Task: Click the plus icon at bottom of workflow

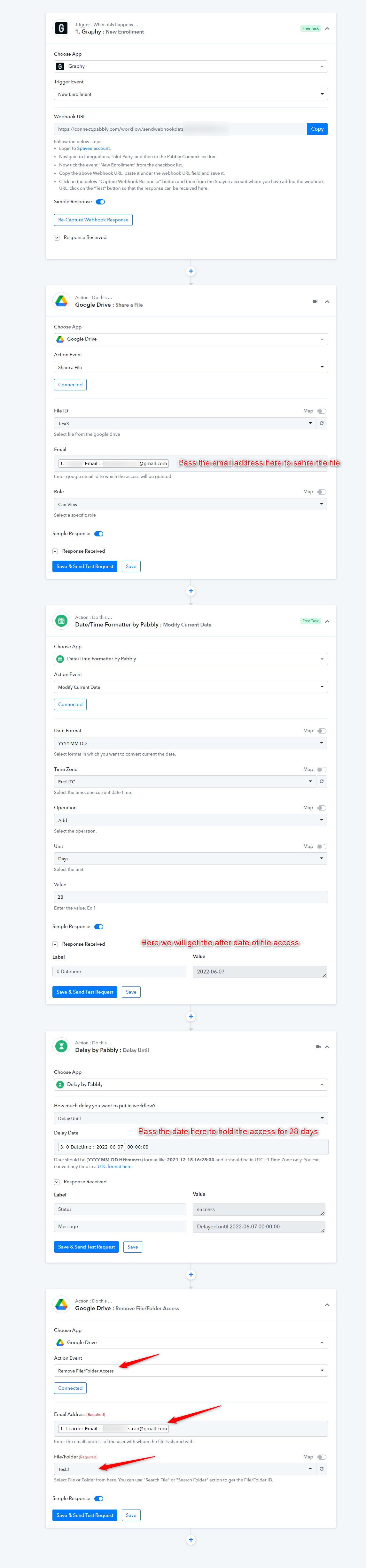Action: pyautogui.click(x=191, y=1539)
